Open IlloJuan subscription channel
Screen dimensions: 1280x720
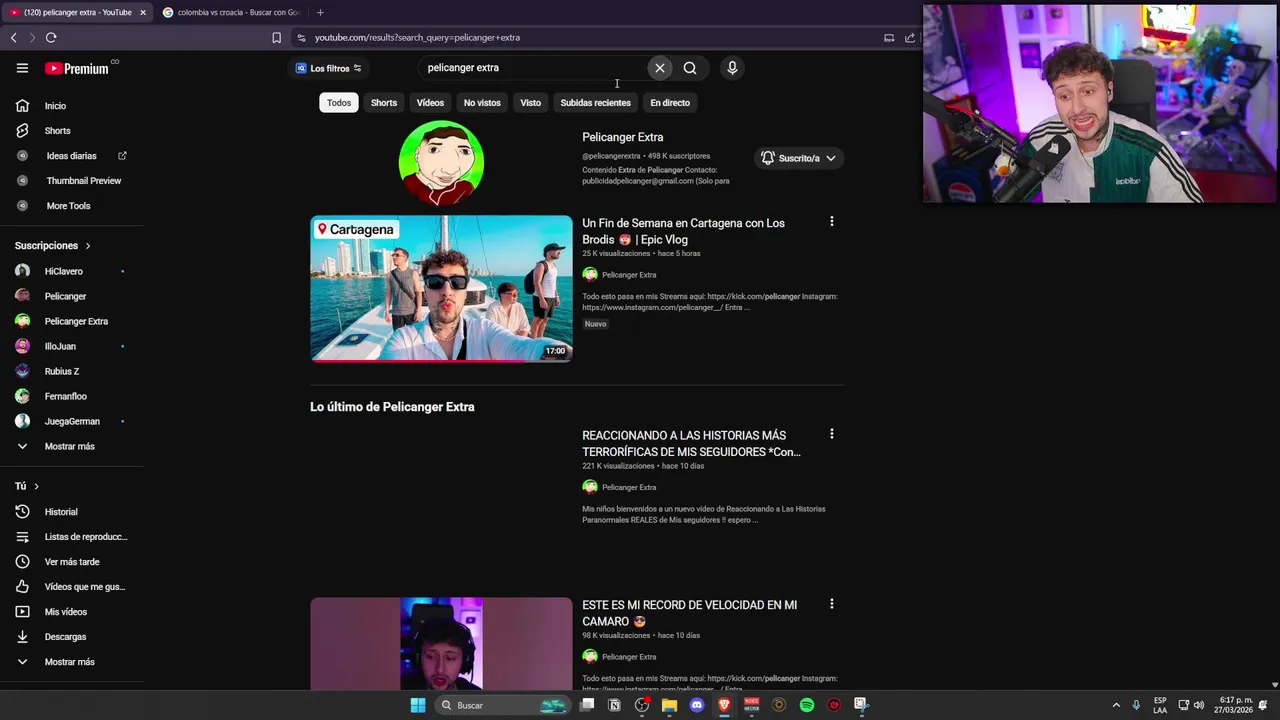(x=60, y=347)
